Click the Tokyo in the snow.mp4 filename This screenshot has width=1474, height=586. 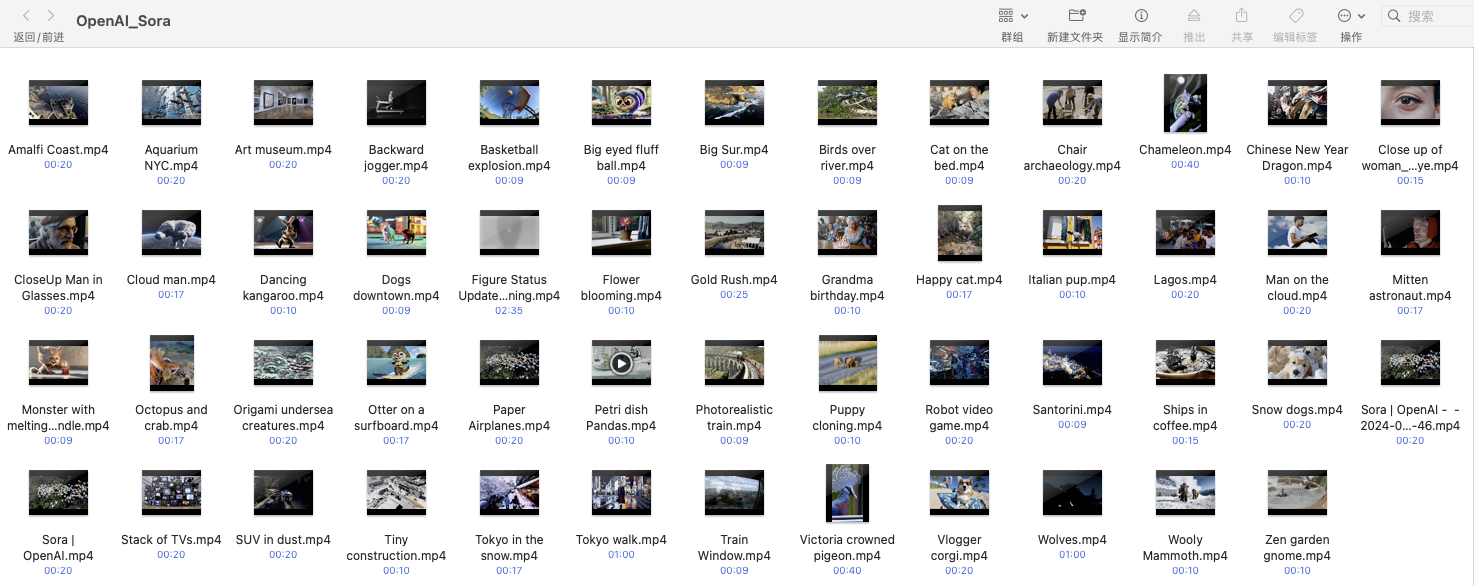click(509, 548)
